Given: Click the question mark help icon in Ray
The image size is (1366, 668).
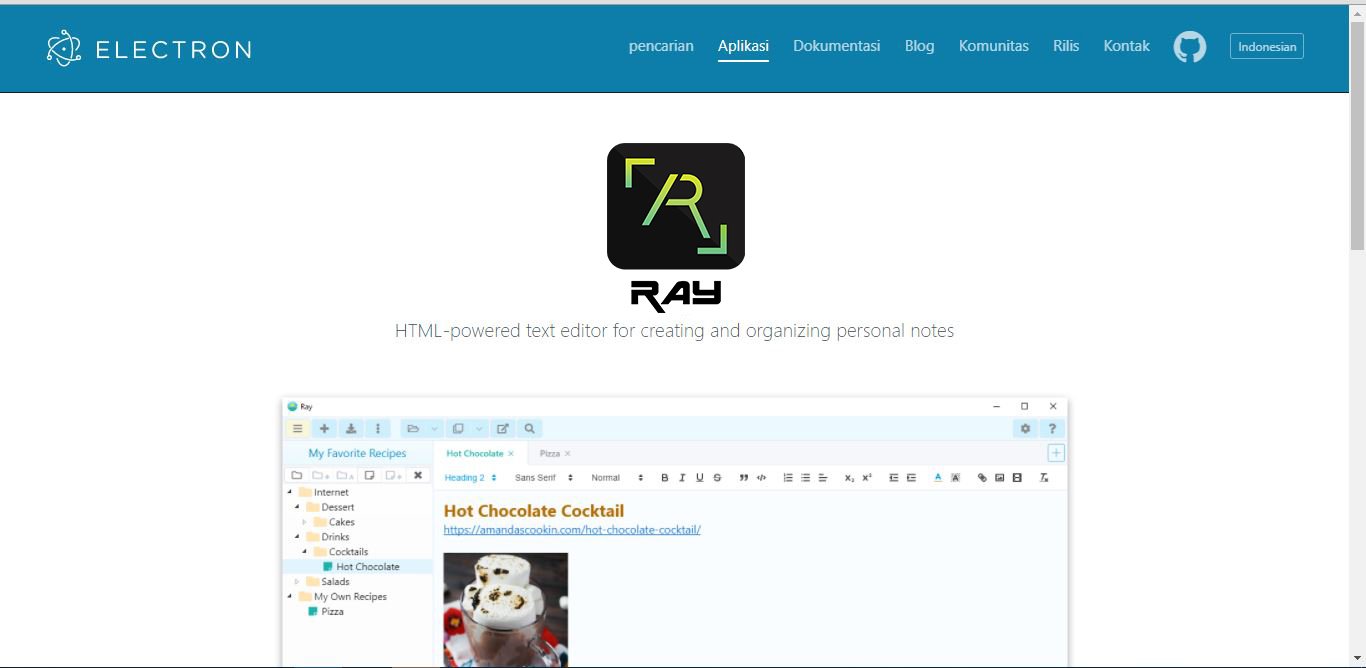Looking at the screenshot, I should click(1052, 428).
